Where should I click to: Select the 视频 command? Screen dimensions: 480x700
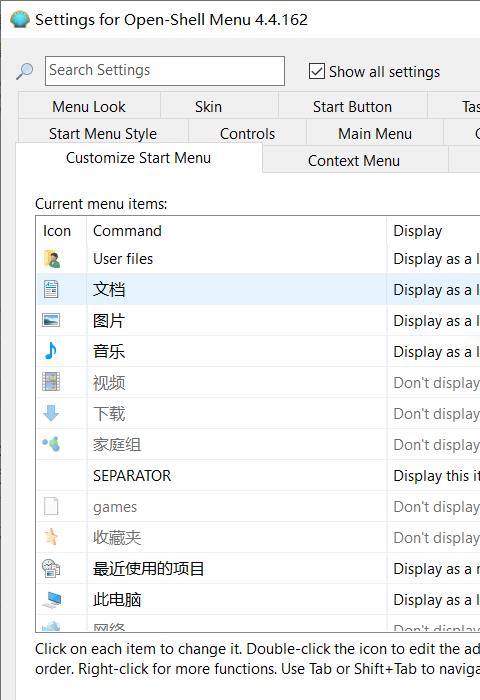click(109, 383)
